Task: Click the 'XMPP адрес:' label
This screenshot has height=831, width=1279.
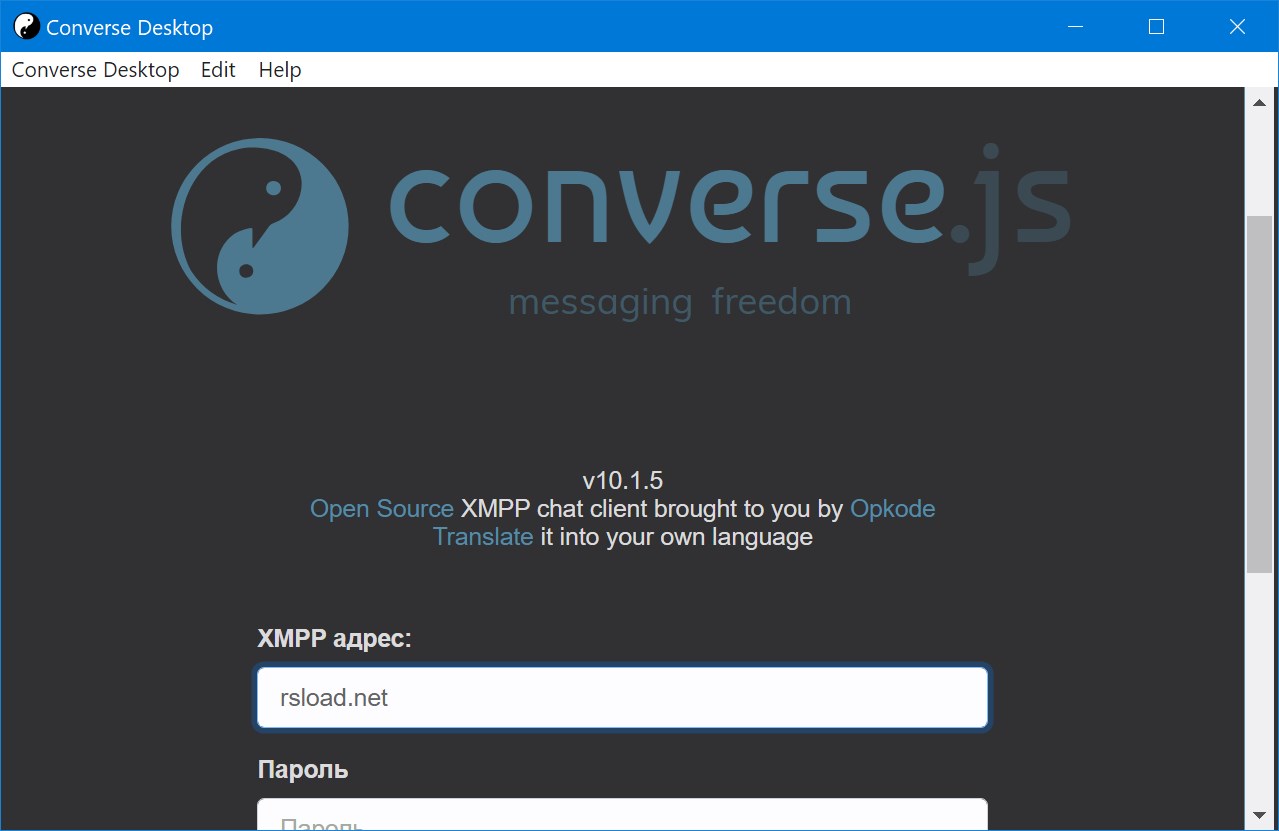Action: [336, 637]
